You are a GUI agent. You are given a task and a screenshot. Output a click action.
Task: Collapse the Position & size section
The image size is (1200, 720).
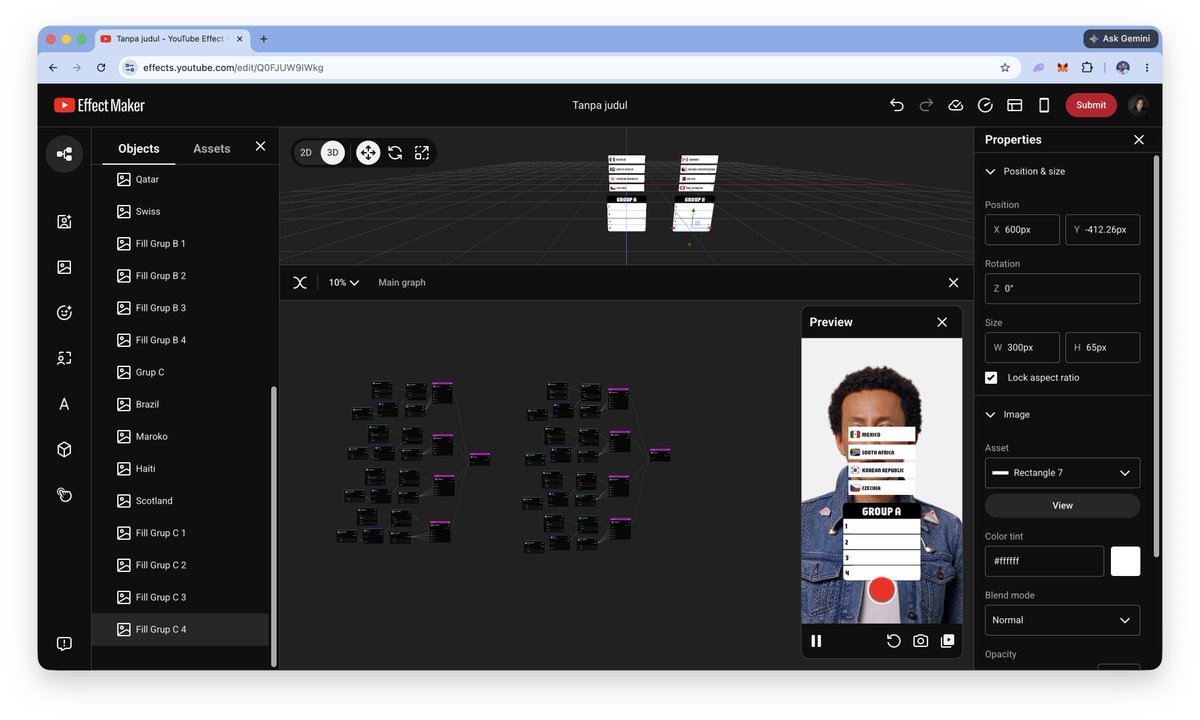(x=991, y=172)
